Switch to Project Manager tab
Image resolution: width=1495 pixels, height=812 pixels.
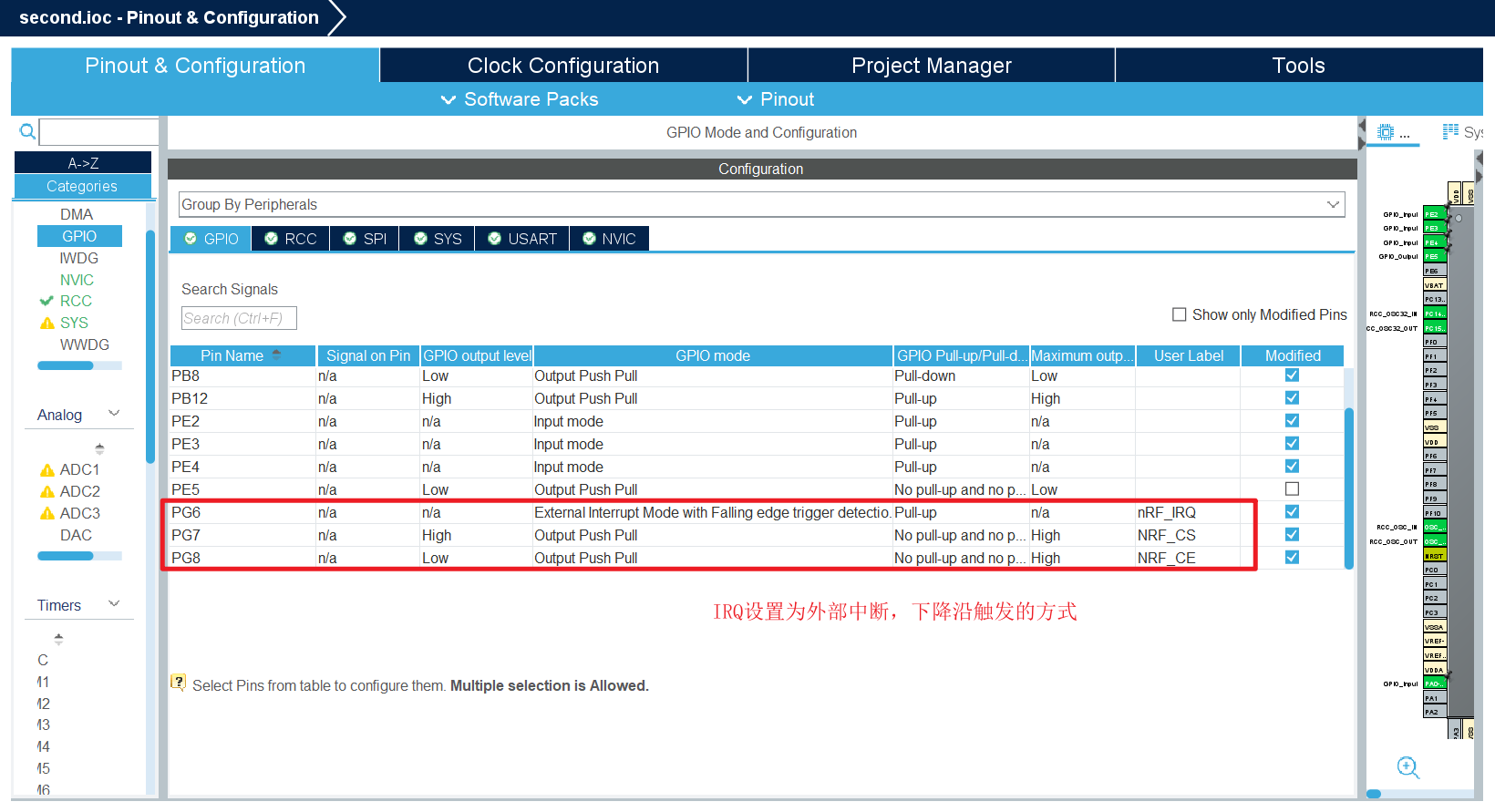point(932,66)
